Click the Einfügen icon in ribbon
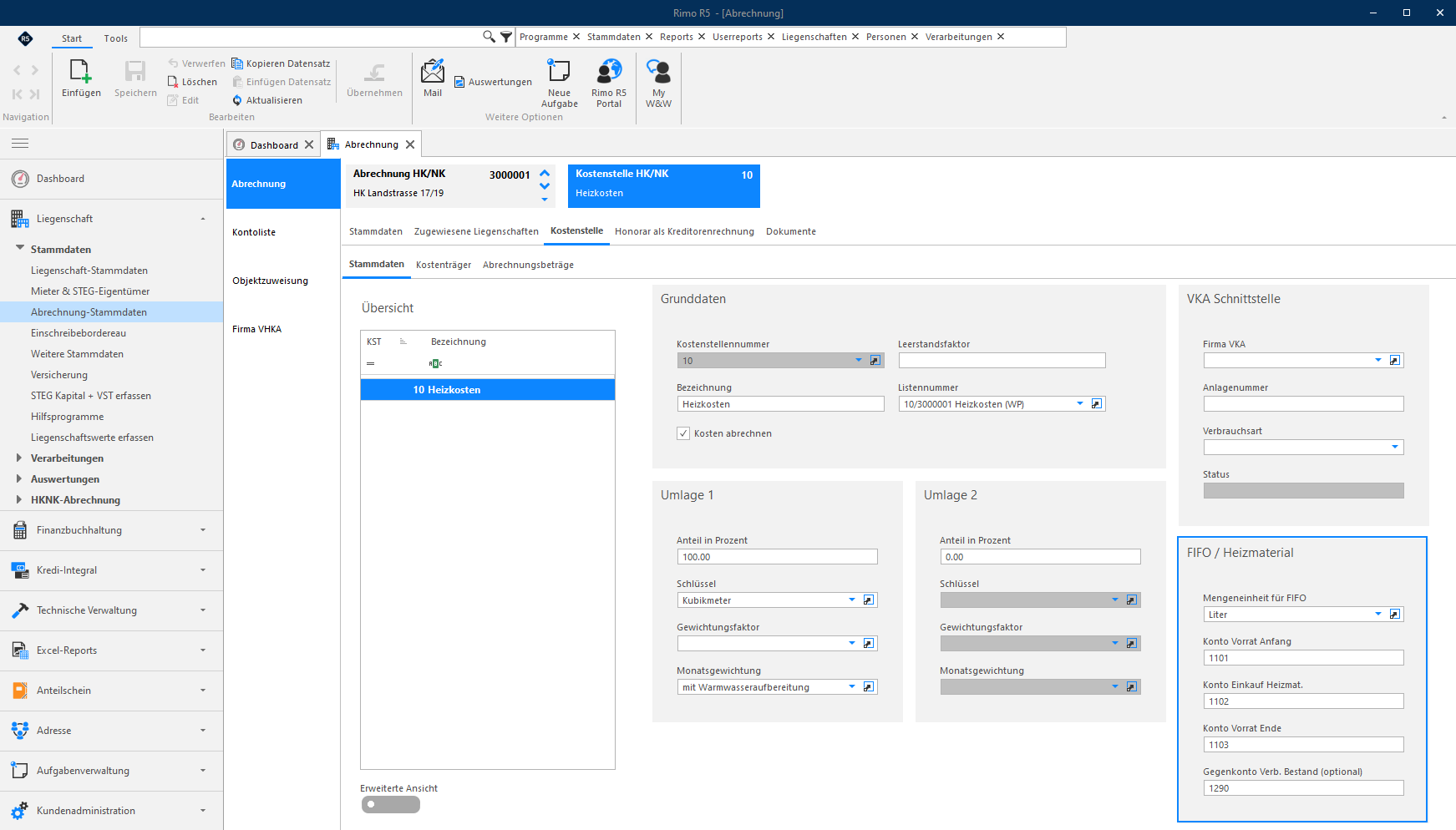Screen dimensions: 1456x830 [x=81, y=71]
